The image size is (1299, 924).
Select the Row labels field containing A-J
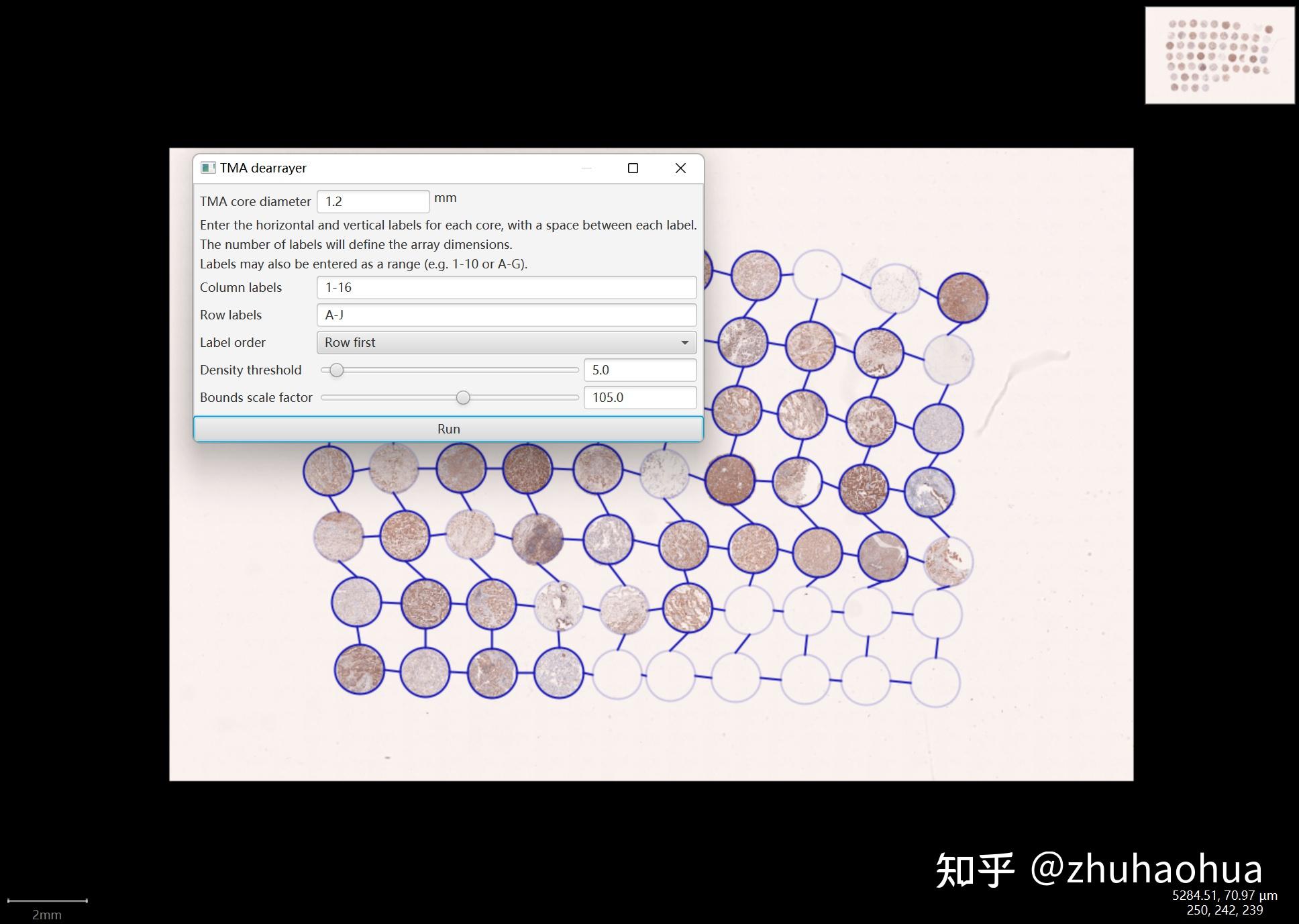pyautogui.click(x=507, y=314)
